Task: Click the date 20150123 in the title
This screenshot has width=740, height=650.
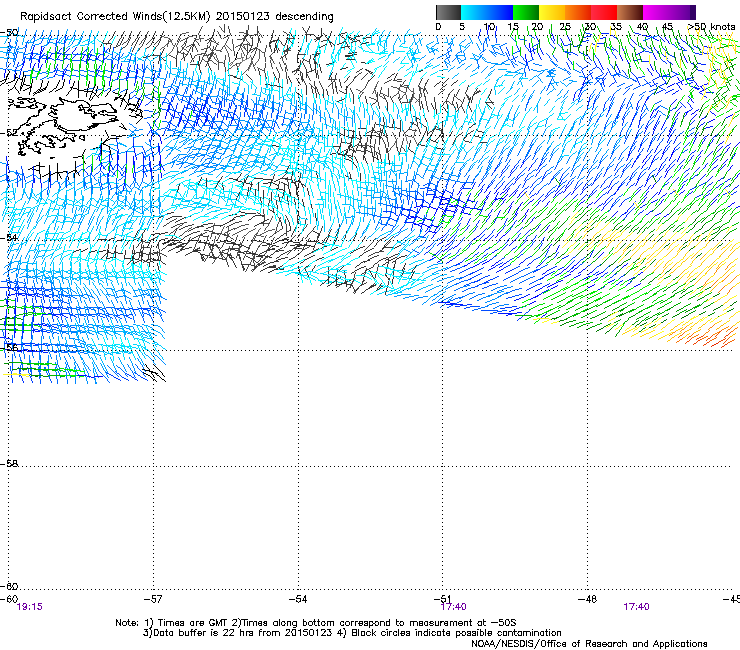Action: [243, 17]
